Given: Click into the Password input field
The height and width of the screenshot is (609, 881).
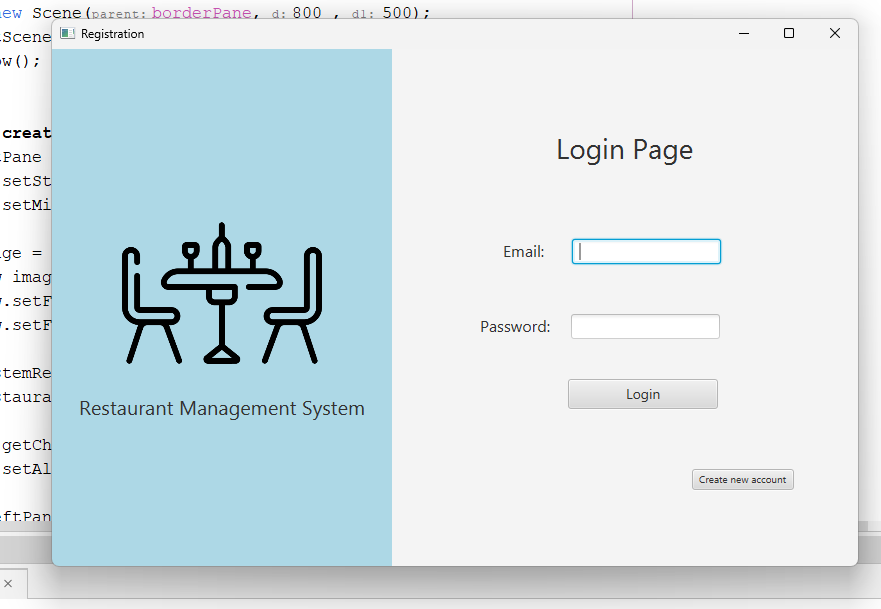Looking at the screenshot, I should point(645,327).
